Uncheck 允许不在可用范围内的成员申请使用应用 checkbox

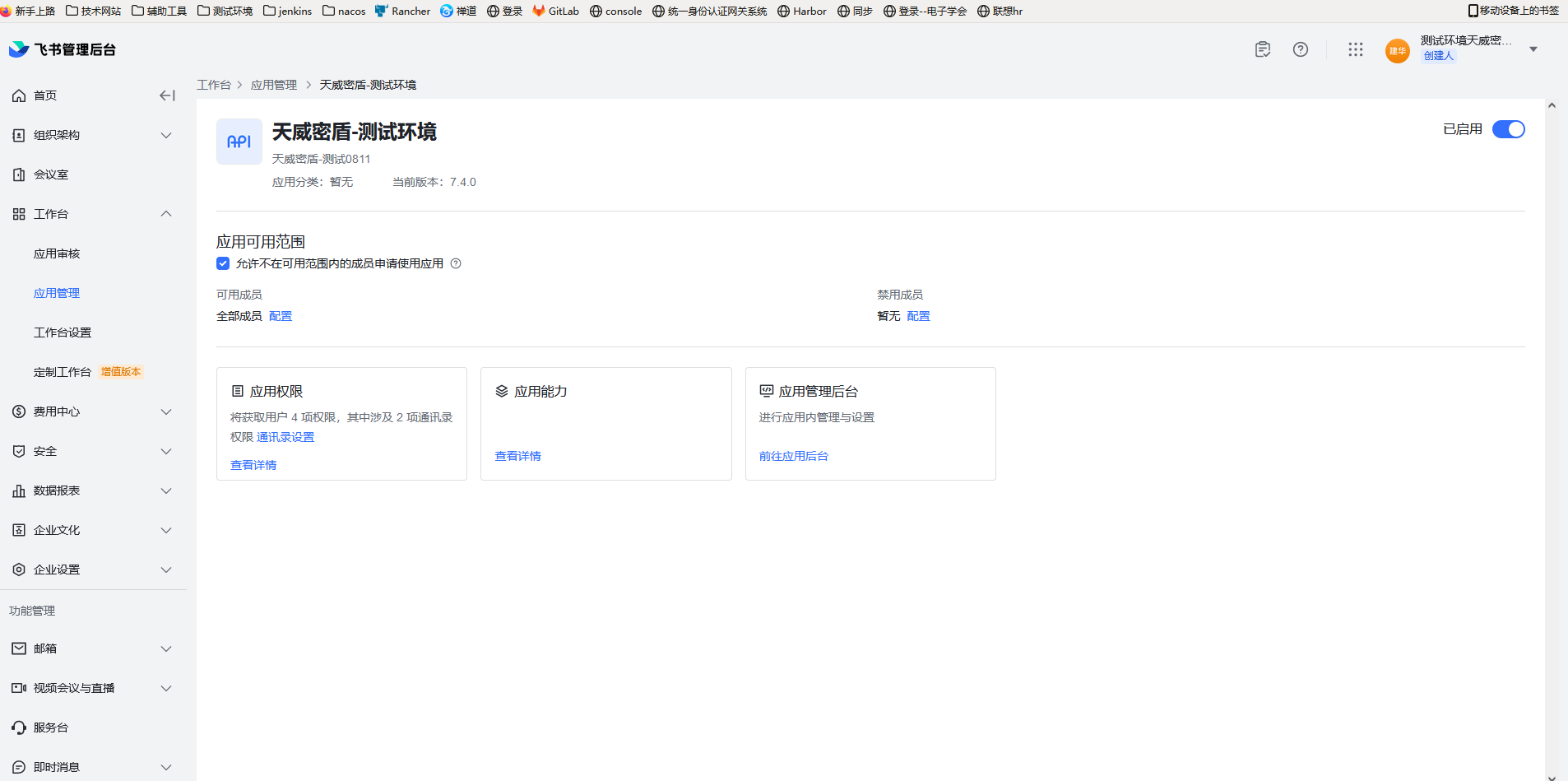223,263
